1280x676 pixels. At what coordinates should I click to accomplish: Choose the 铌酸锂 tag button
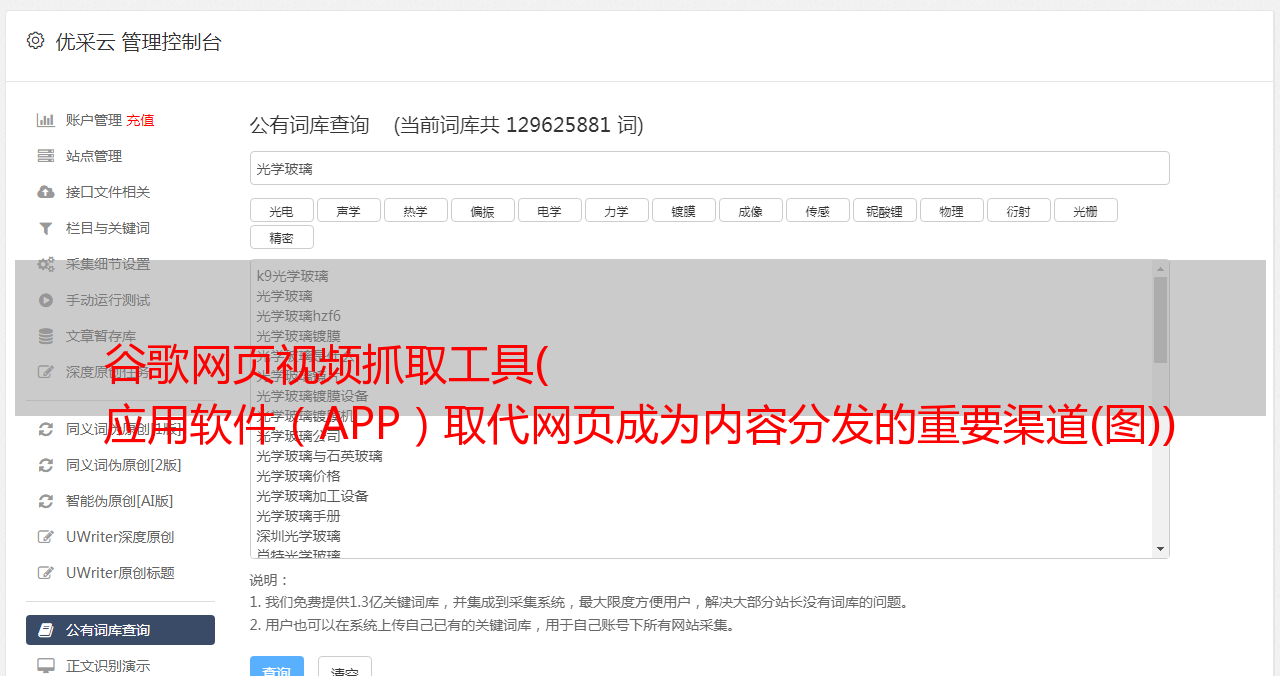pos(884,210)
